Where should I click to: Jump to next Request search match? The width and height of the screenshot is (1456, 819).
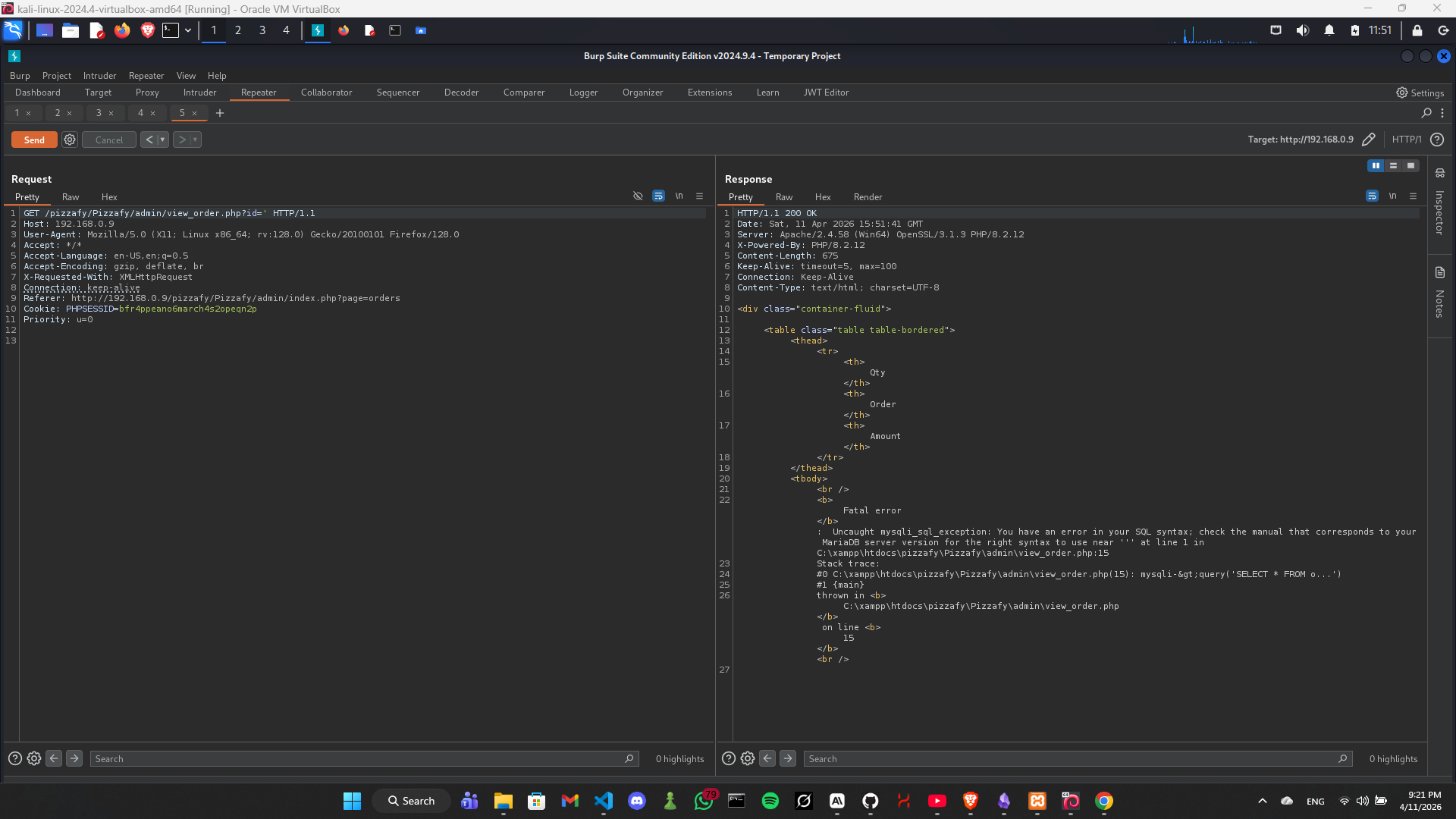[x=74, y=758]
